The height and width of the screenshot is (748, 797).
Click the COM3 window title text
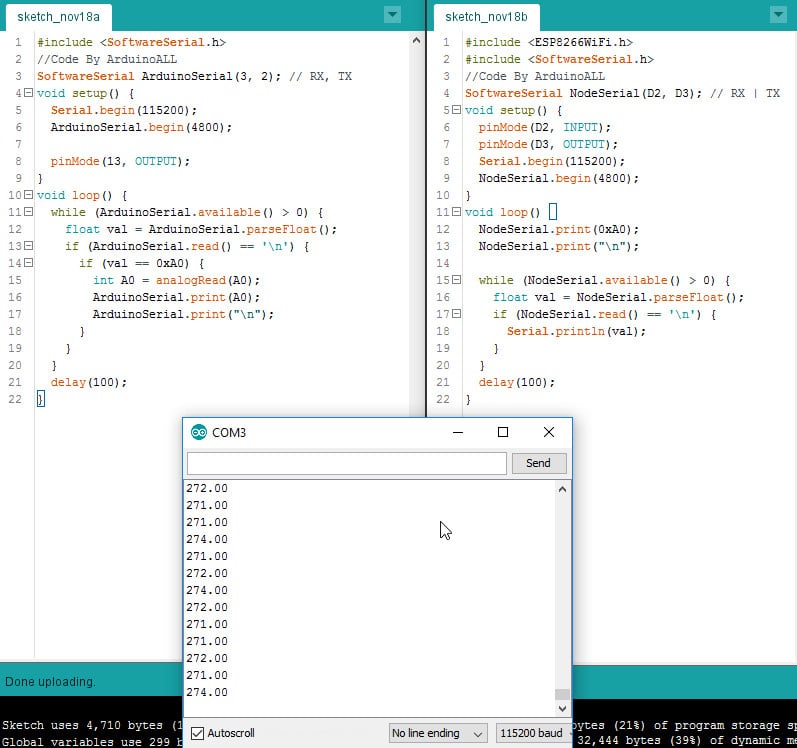click(229, 432)
